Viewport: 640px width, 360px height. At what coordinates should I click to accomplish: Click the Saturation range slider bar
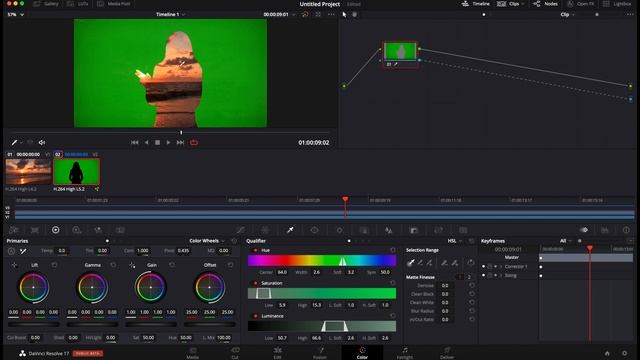tap(322, 293)
